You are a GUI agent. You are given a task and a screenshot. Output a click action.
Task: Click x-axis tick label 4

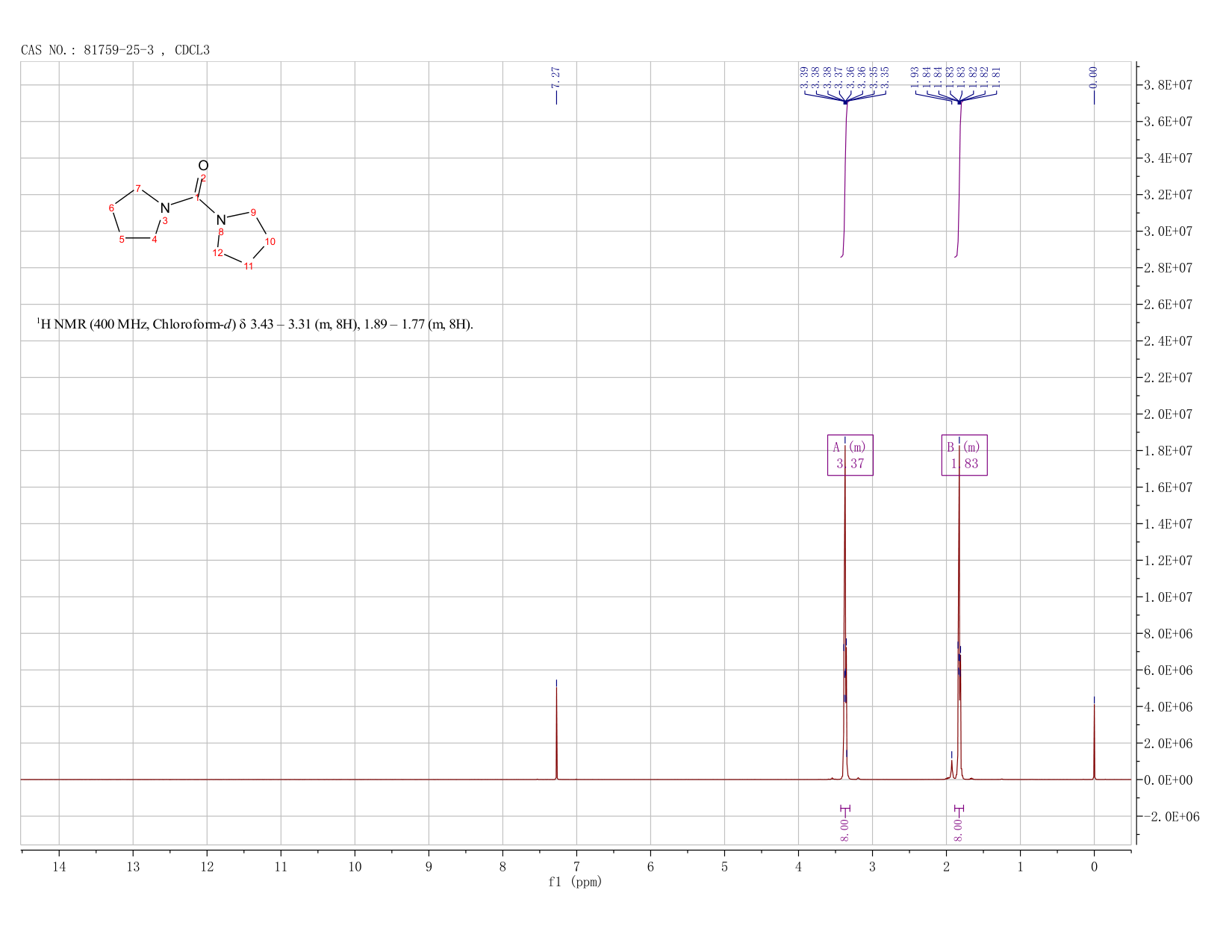point(798,867)
